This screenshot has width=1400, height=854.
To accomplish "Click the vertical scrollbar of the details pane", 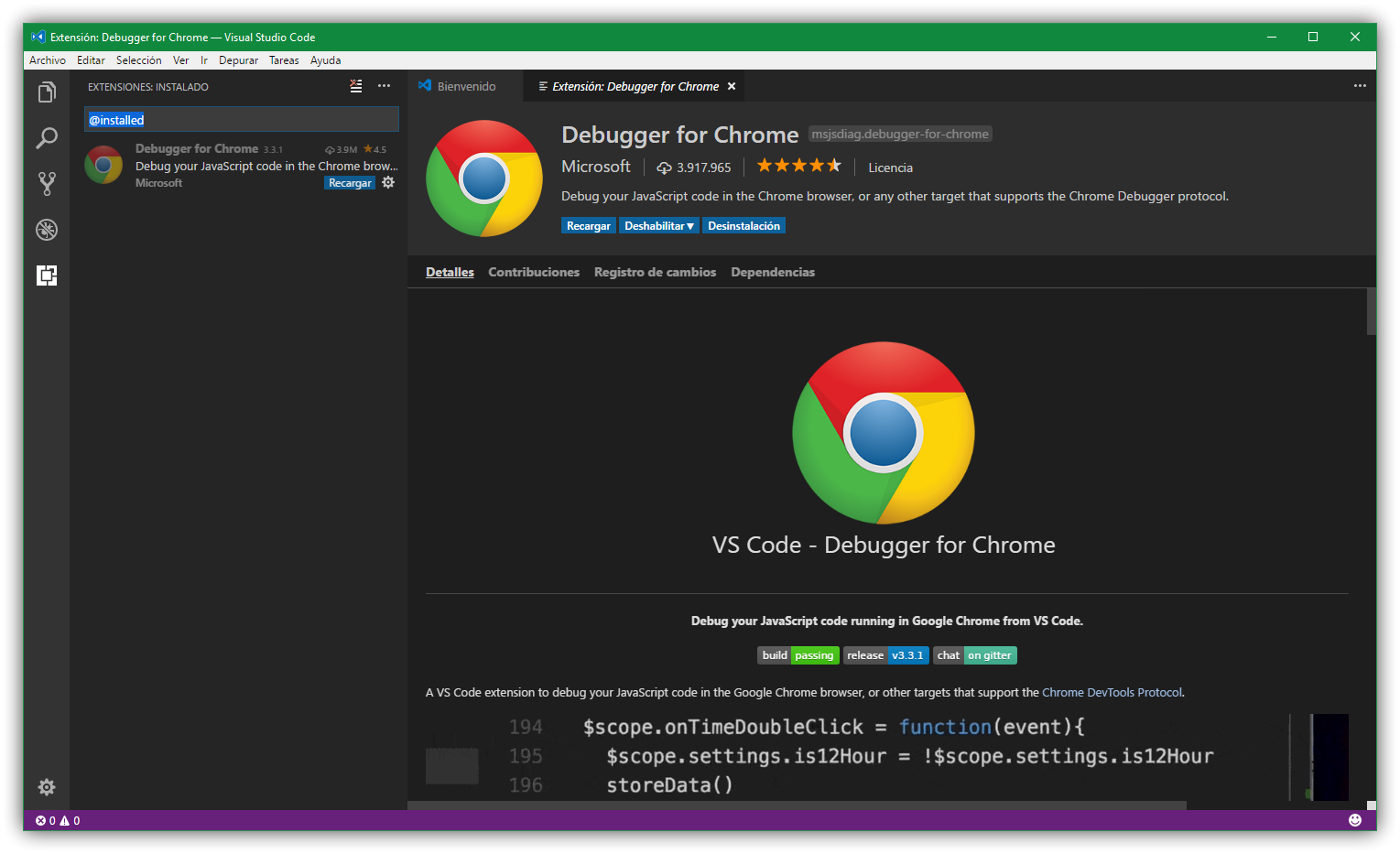I will [1371, 312].
